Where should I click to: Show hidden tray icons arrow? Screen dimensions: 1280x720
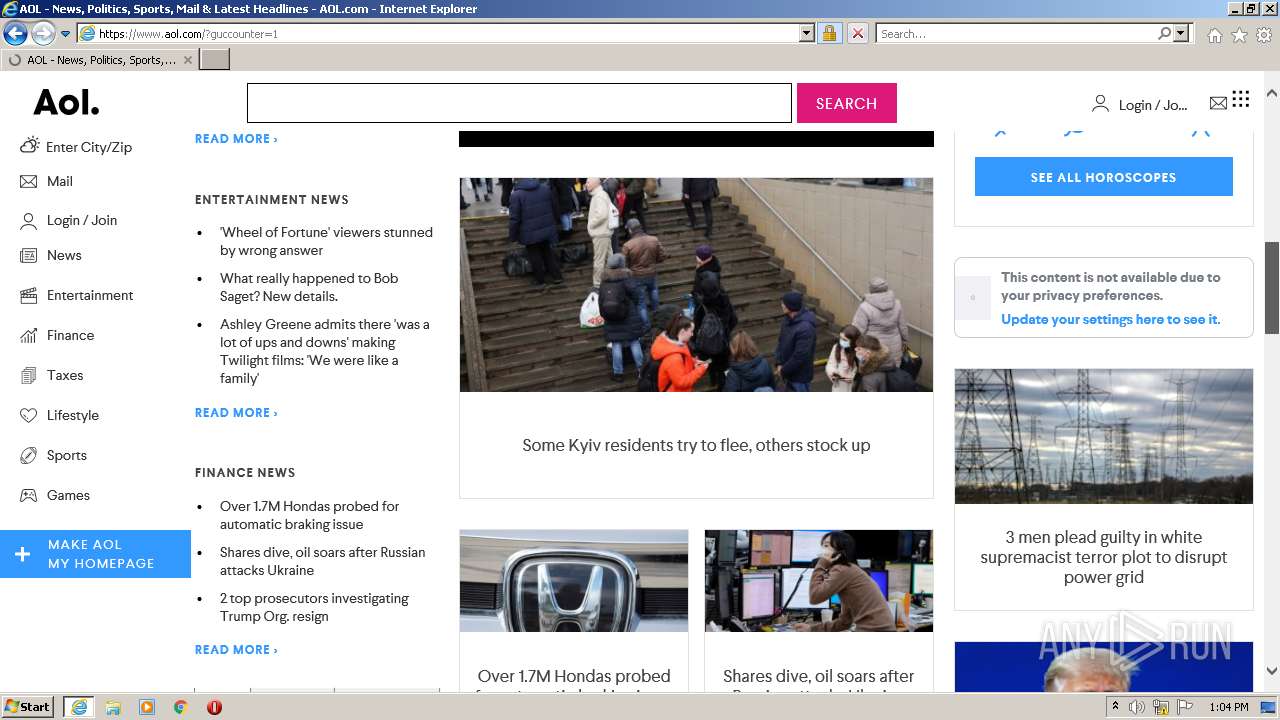pos(1115,707)
